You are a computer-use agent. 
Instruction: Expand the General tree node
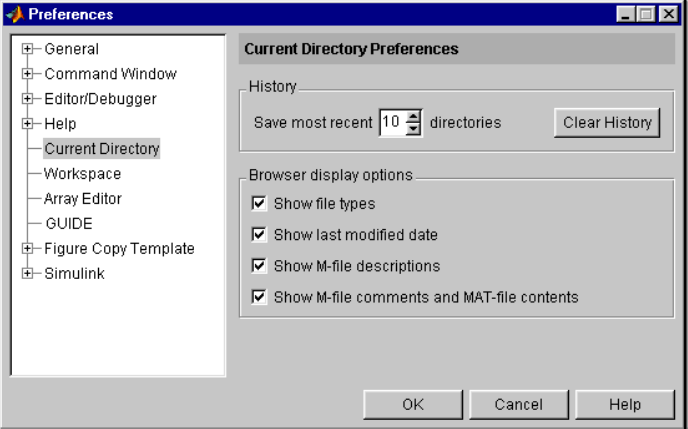27,49
